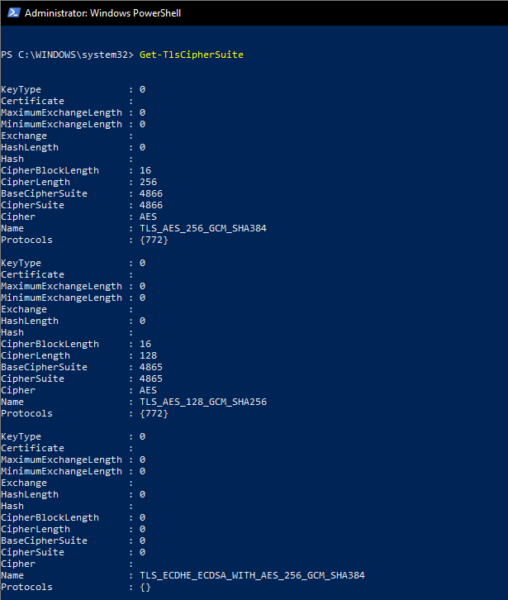The width and height of the screenshot is (508, 600).
Task: Click the first Cipher value AES
Action: (148, 217)
